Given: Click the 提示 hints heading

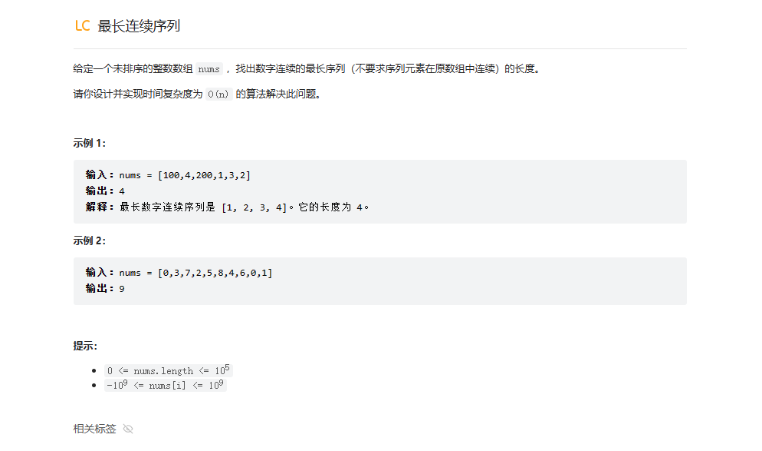Looking at the screenshot, I should pyautogui.click(x=85, y=346).
